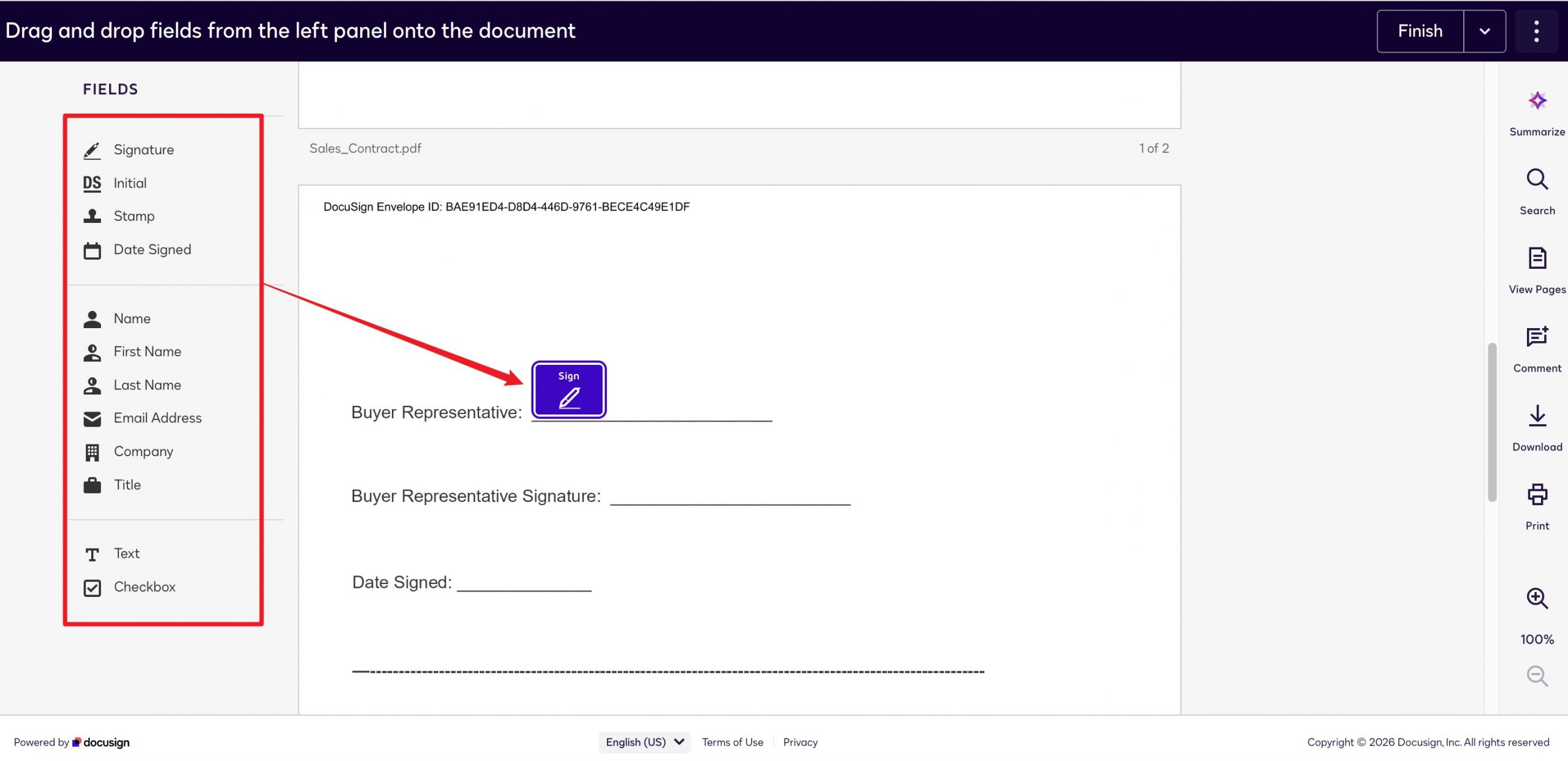Open the English (US) language dropdown
The height and width of the screenshot is (761, 1568).
click(x=644, y=742)
